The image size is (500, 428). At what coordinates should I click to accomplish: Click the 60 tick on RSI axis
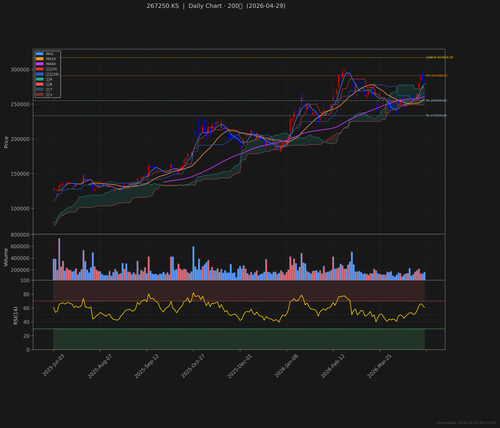[27, 308]
